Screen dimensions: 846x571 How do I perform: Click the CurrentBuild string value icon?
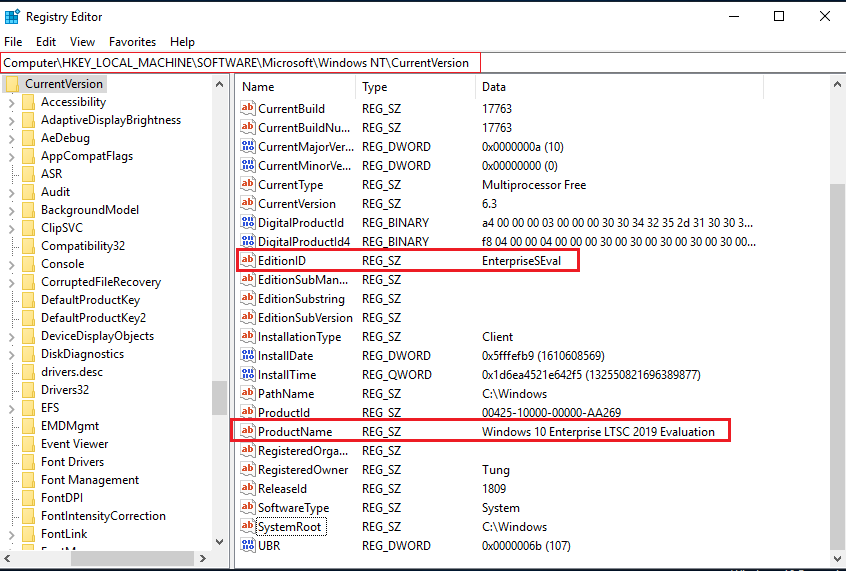(x=248, y=108)
